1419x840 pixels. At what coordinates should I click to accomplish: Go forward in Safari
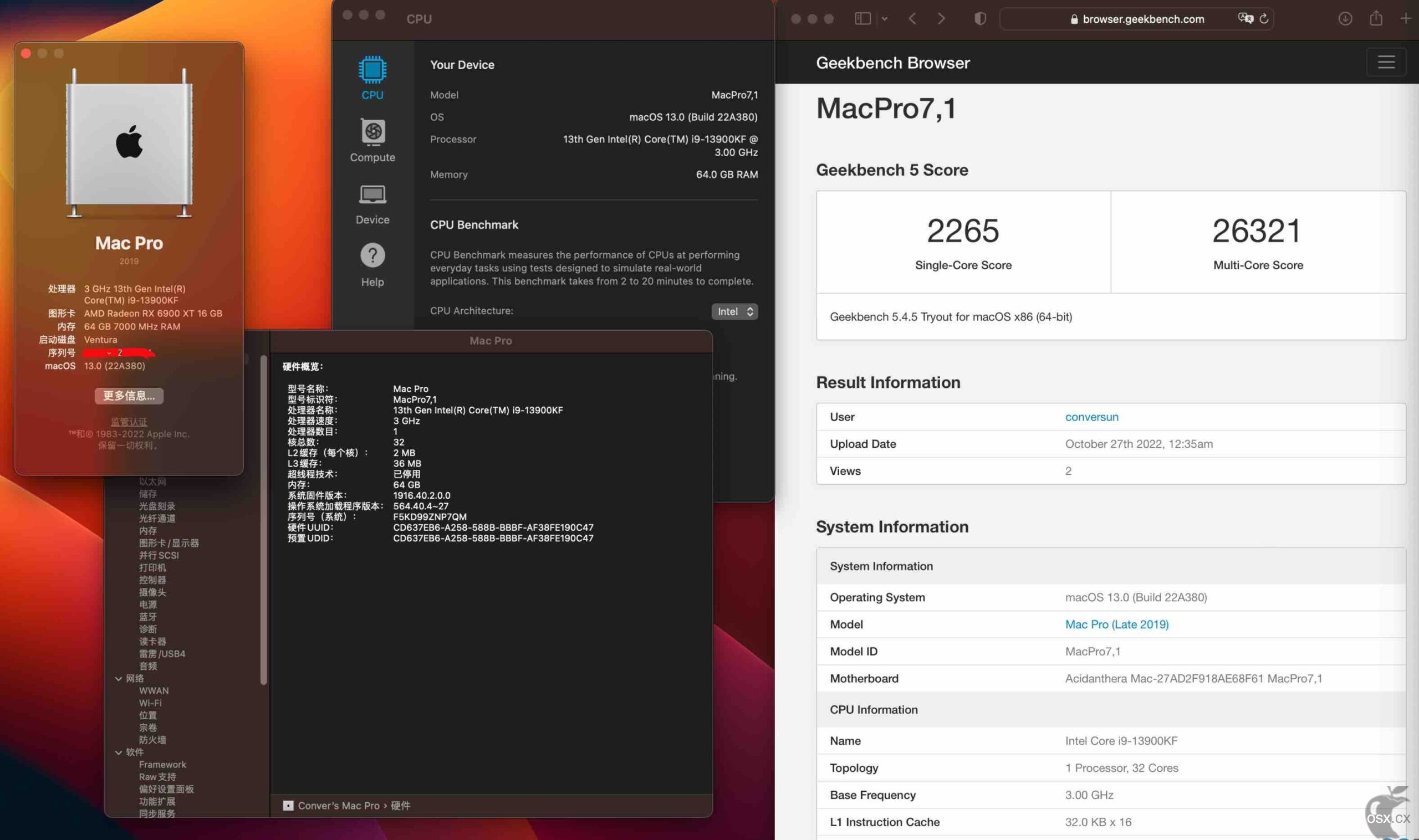pyautogui.click(x=941, y=19)
